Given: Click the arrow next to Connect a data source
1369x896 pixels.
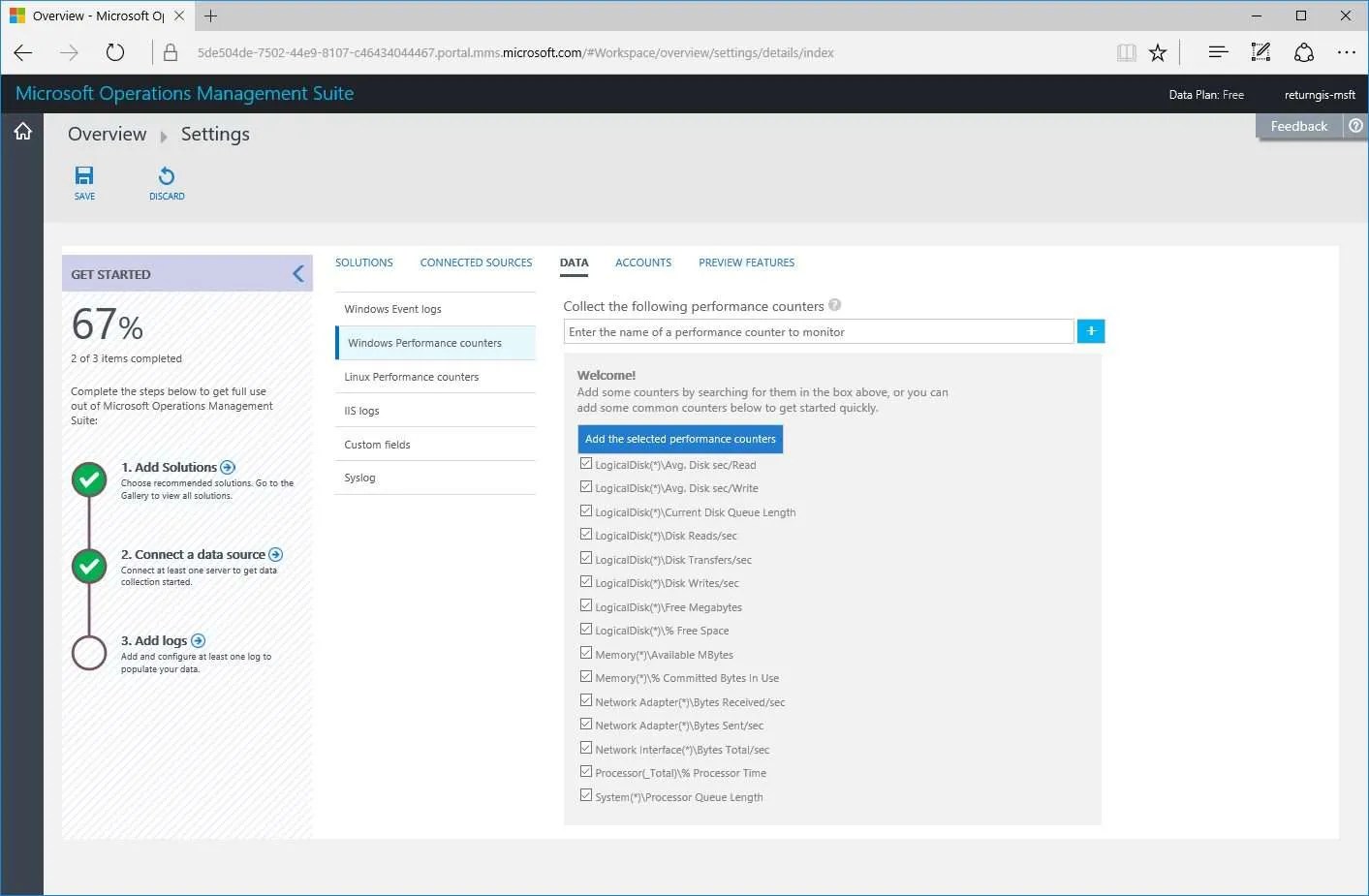Looking at the screenshot, I should (276, 554).
